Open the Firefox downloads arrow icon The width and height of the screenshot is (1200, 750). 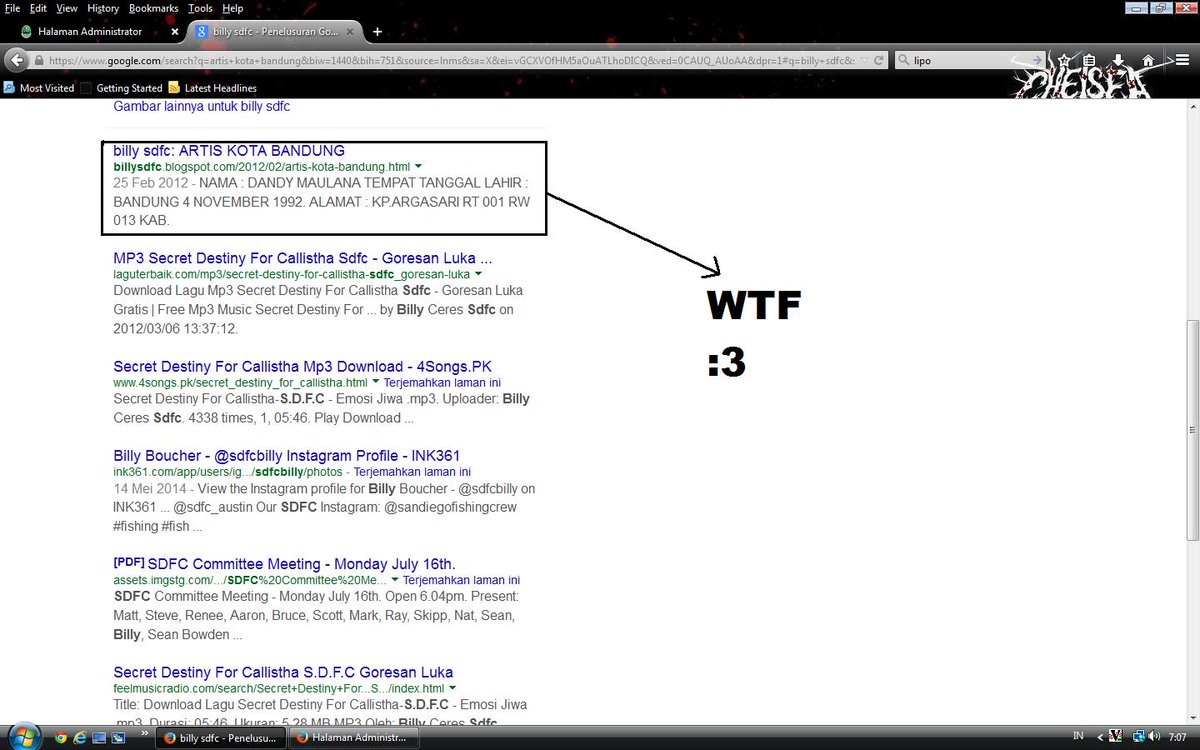[1119, 60]
